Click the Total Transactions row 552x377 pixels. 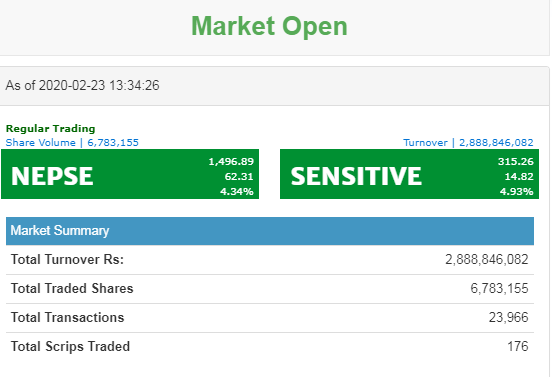point(270,318)
